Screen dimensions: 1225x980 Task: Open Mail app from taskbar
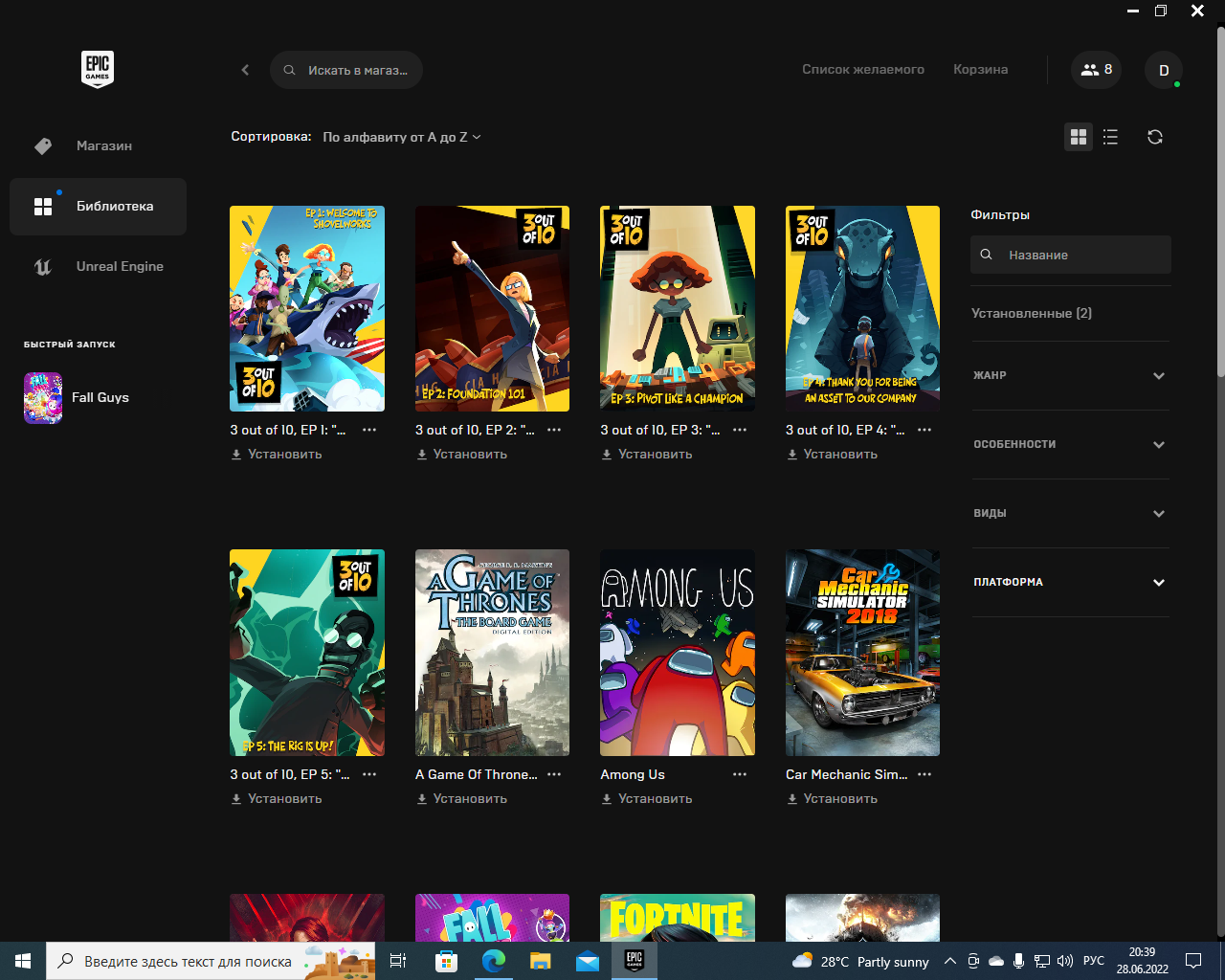click(x=588, y=961)
